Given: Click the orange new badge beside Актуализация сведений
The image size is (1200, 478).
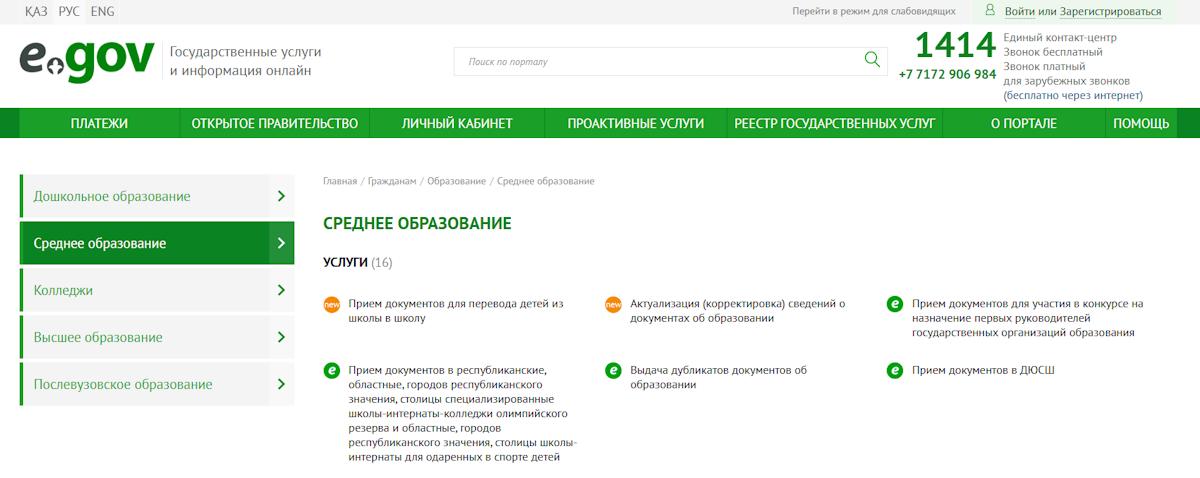Looking at the screenshot, I should (x=613, y=304).
